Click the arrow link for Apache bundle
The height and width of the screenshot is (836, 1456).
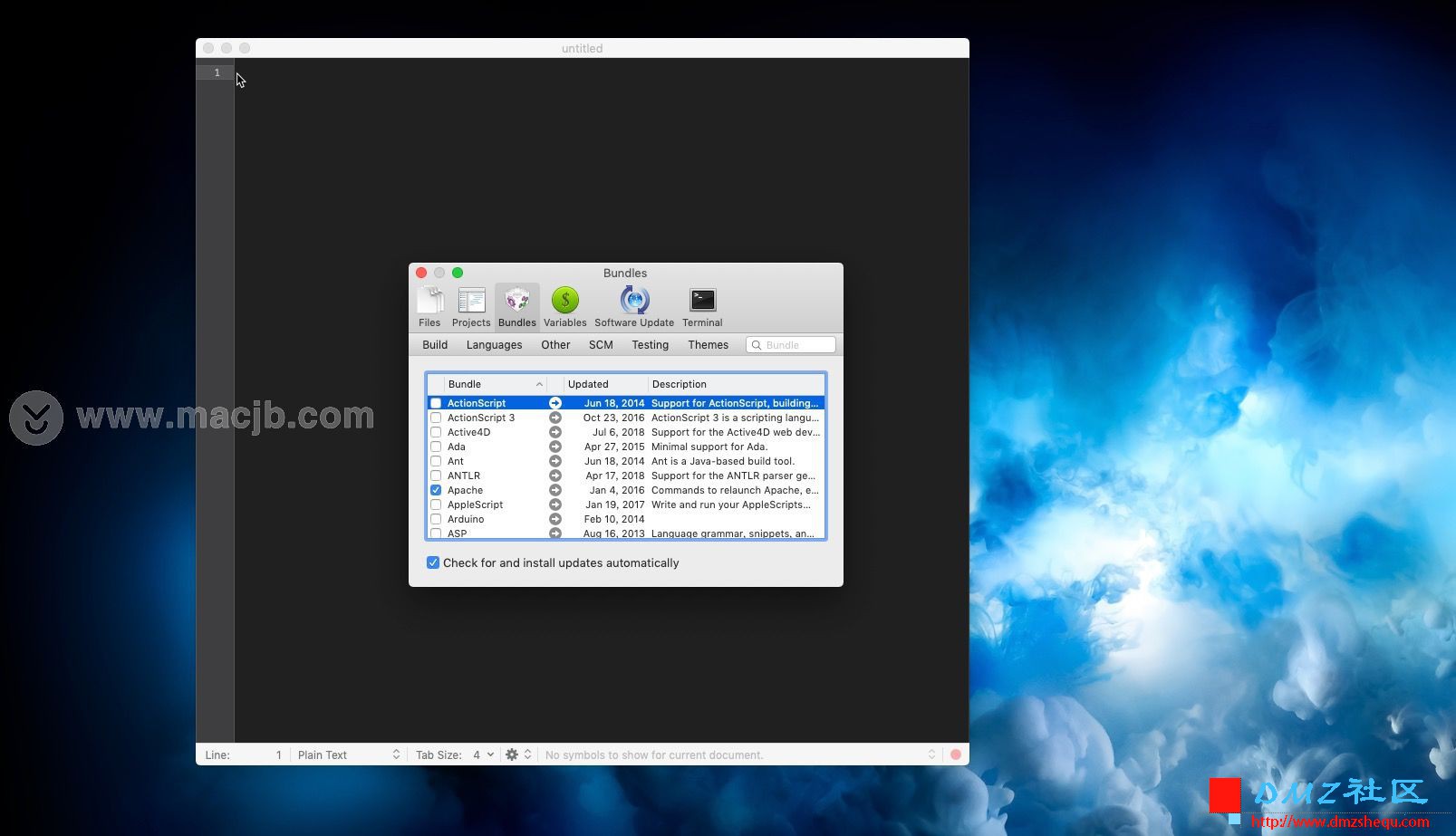(x=555, y=490)
